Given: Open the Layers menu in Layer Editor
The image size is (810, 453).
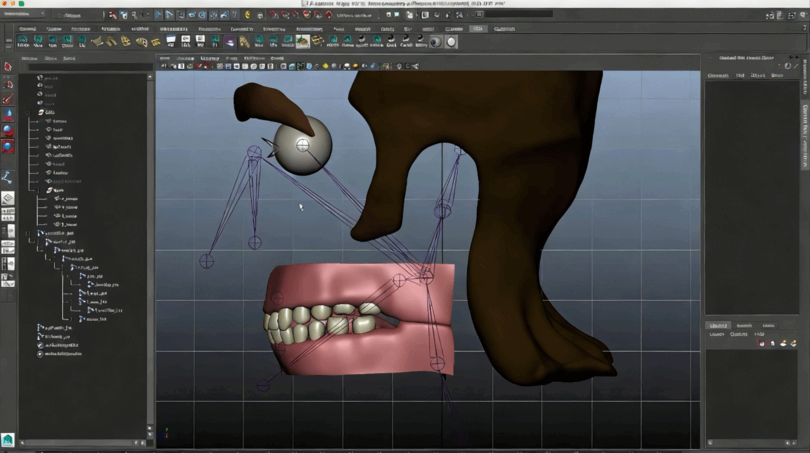Looking at the screenshot, I should tap(717, 335).
